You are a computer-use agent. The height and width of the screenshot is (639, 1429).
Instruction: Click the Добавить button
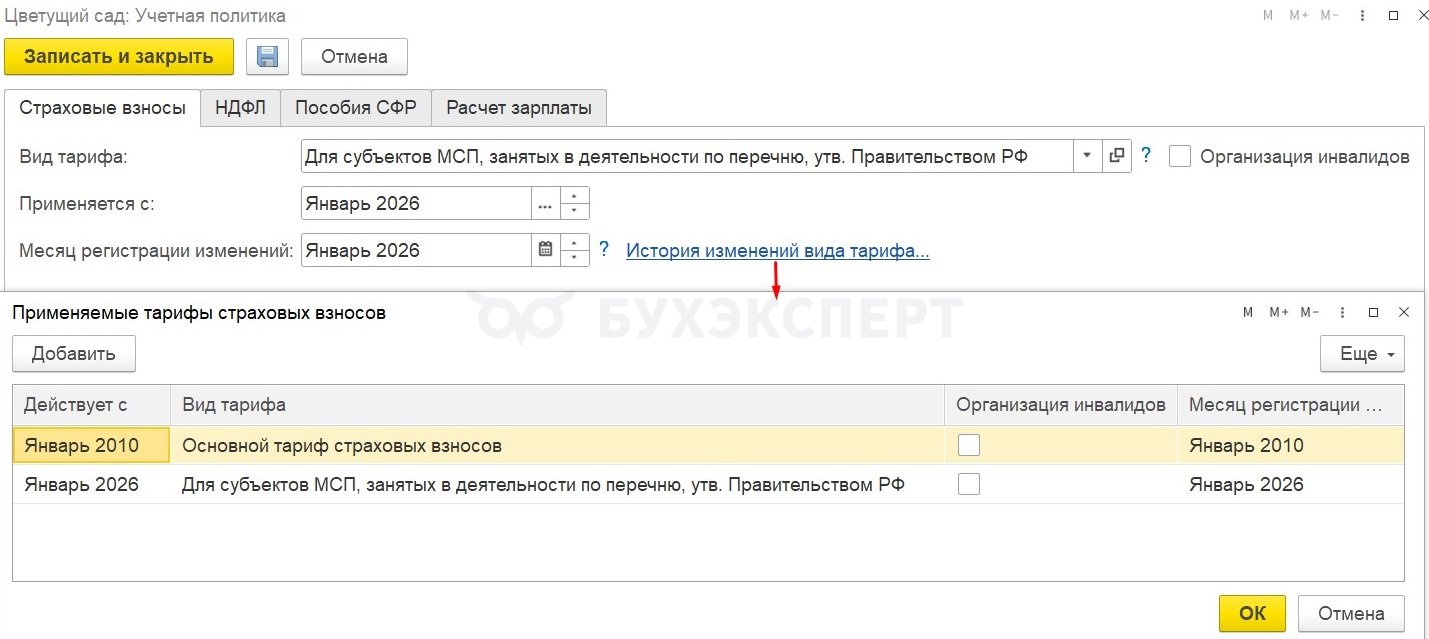pyautogui.click(x=74, y=354)
